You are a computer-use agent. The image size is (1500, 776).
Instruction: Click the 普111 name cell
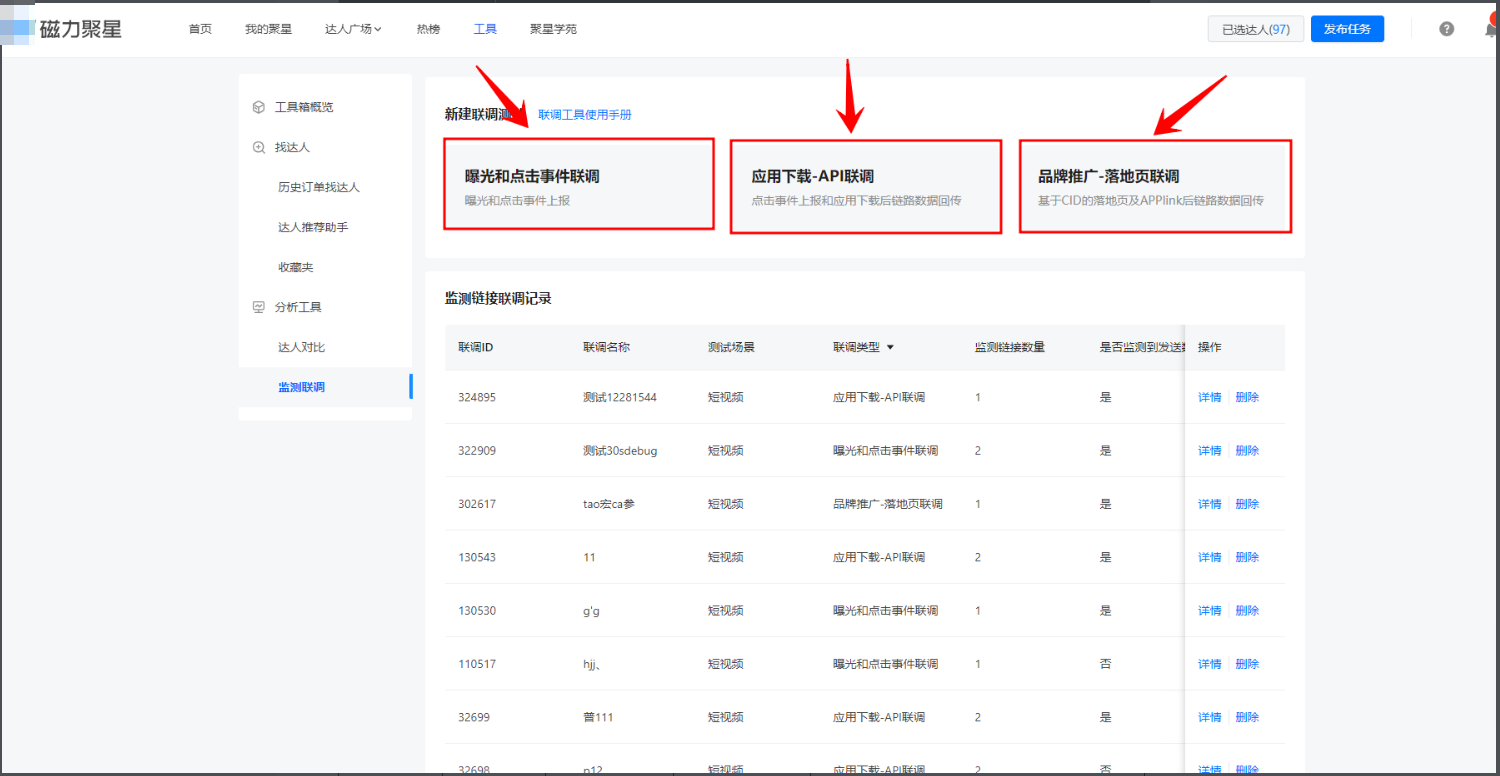pos(598,717)
